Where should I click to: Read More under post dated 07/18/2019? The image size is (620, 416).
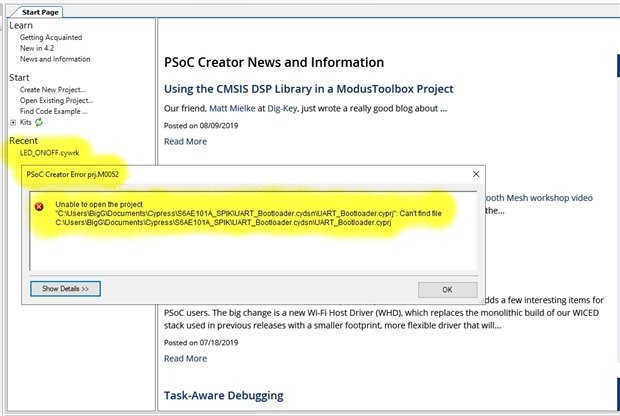185,358
